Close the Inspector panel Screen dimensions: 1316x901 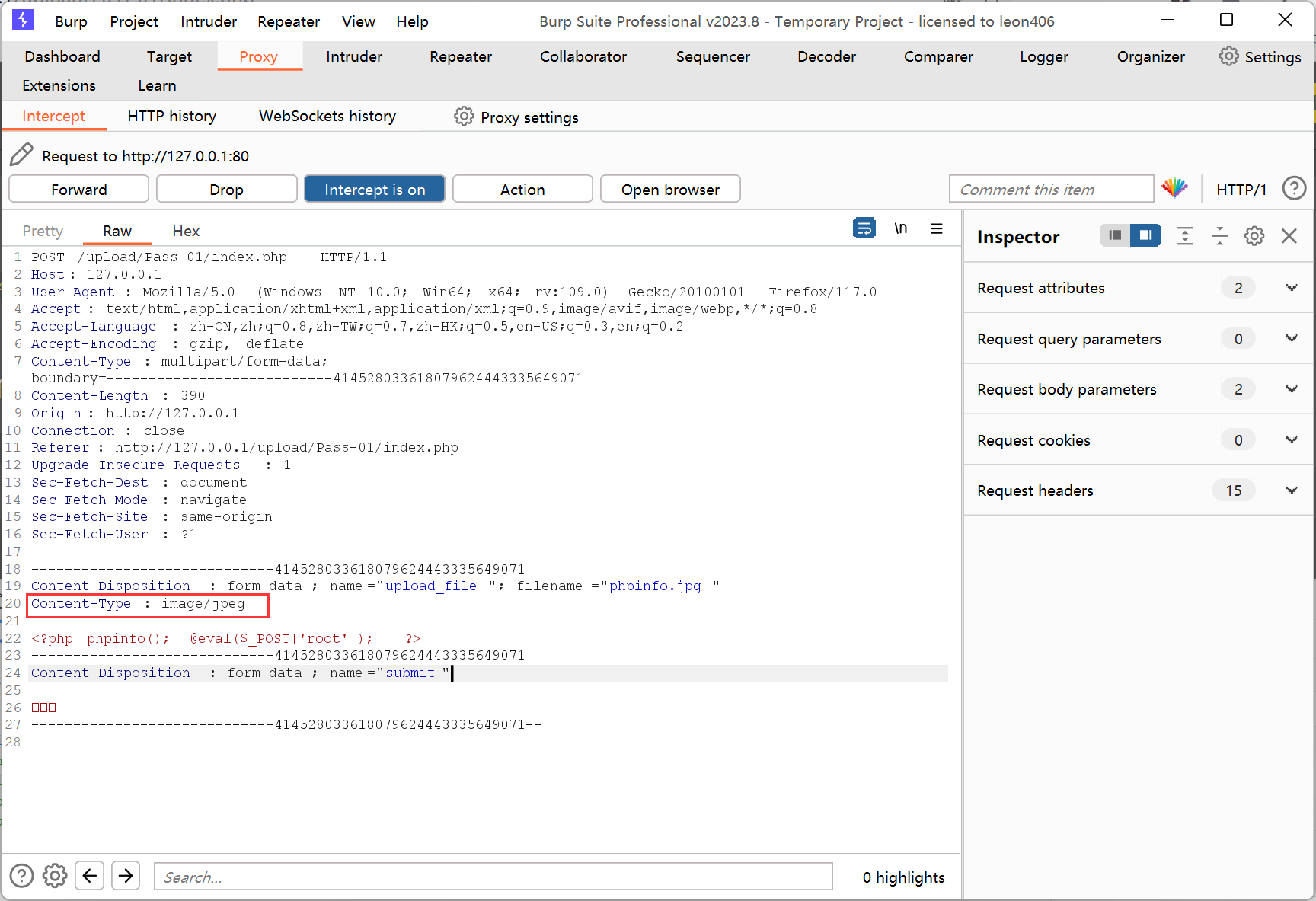[x=1289, y=236]
